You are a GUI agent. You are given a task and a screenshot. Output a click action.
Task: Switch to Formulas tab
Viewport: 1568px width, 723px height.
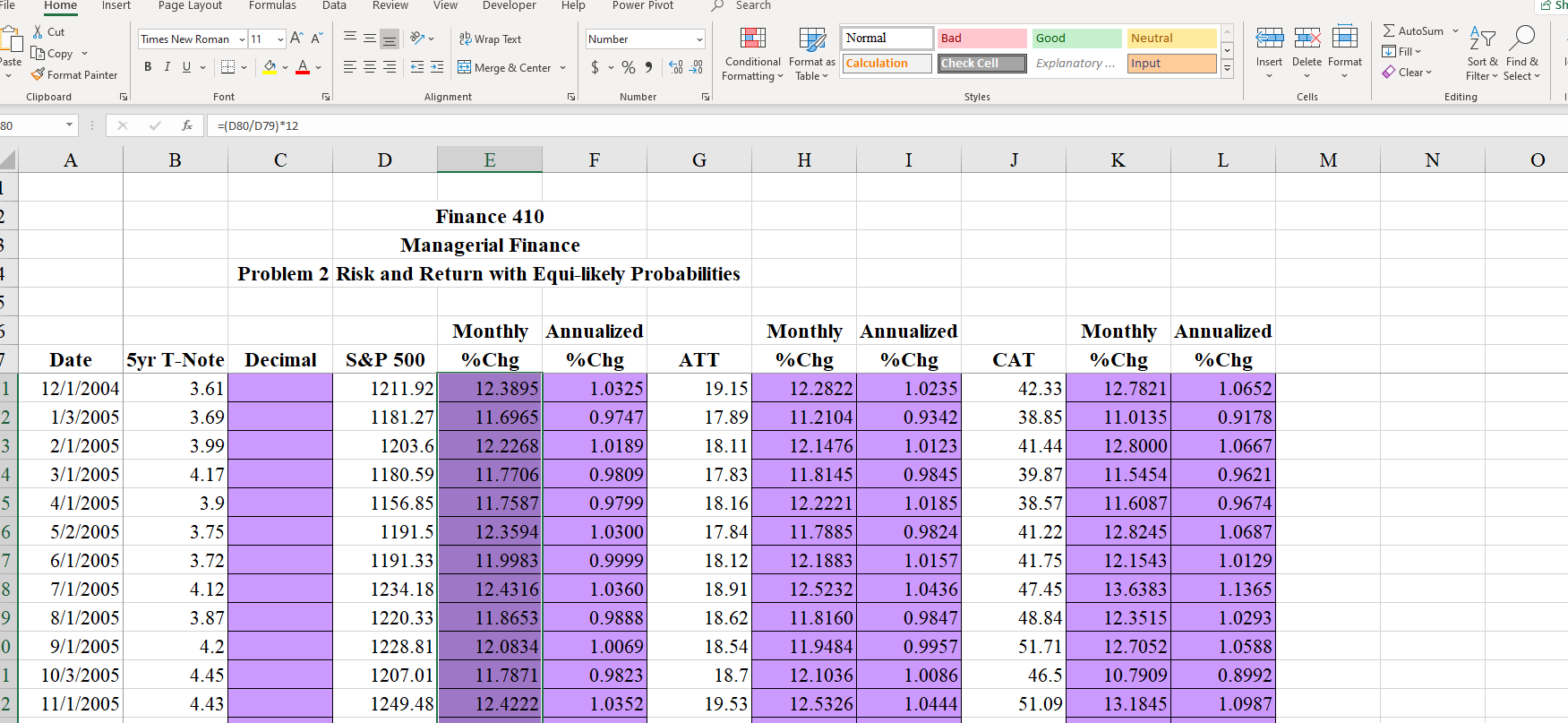click(272, 5)
